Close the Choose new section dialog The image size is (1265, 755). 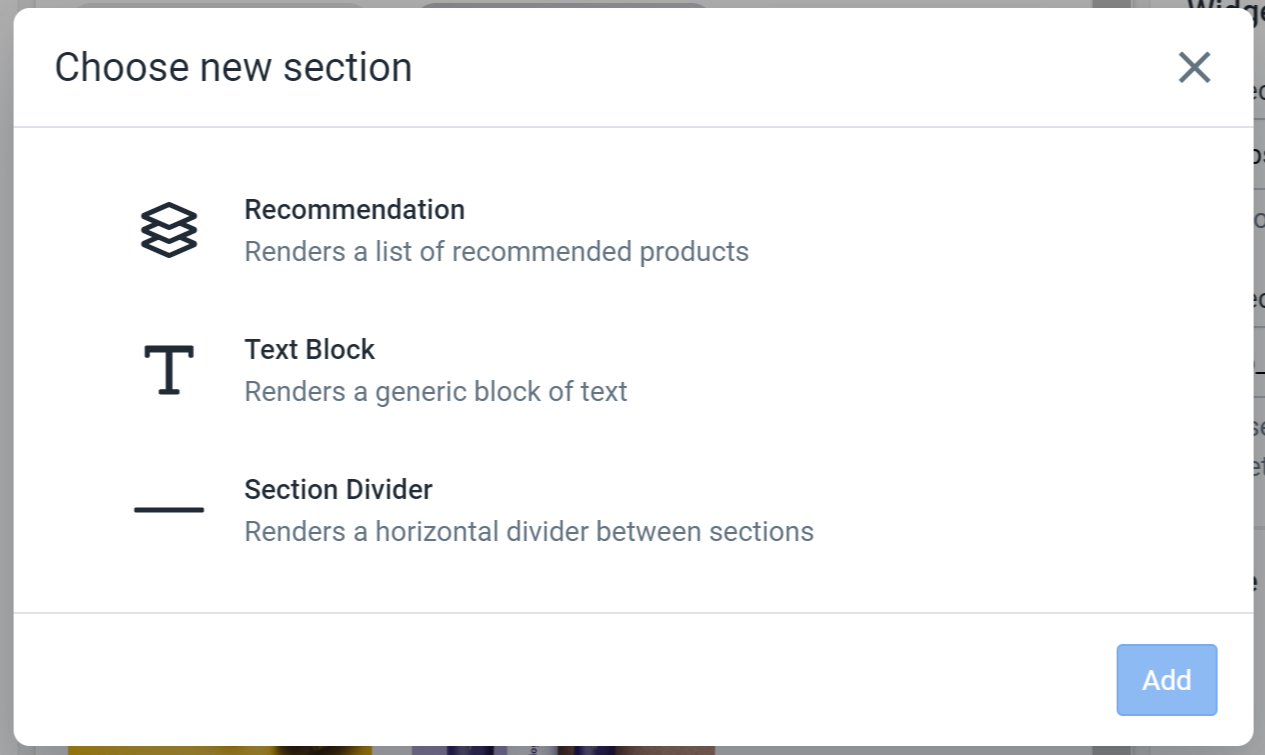1194,68
